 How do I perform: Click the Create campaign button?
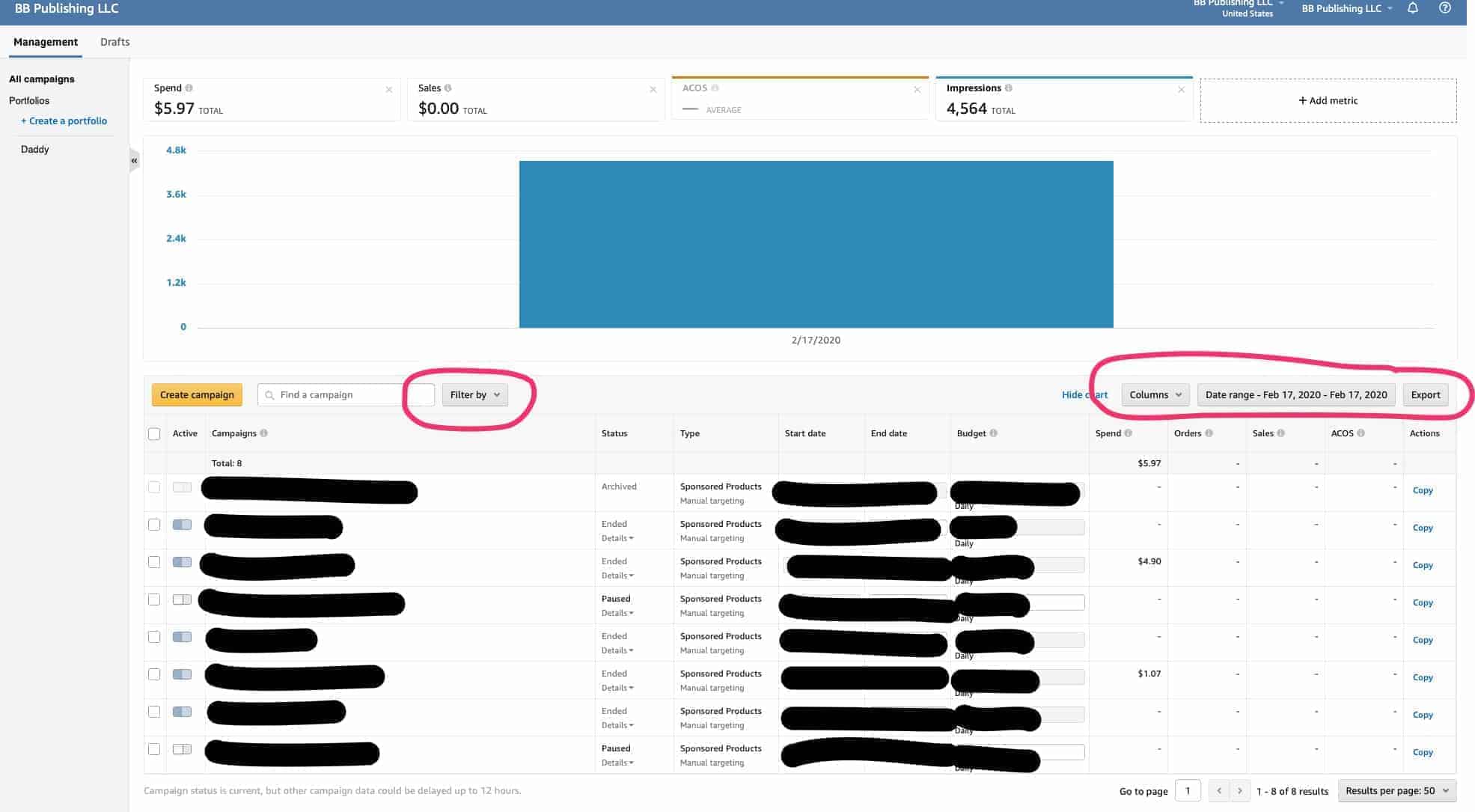pos(197,395)
